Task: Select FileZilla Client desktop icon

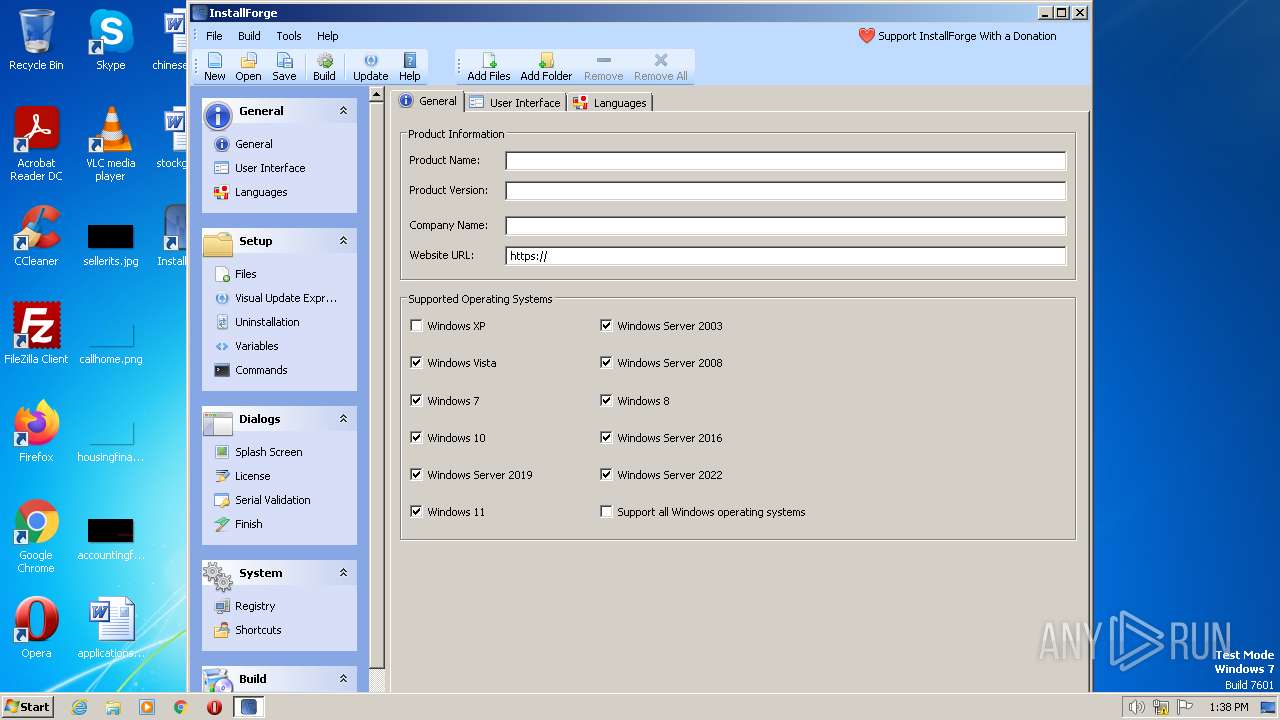Action: [36, 334]
